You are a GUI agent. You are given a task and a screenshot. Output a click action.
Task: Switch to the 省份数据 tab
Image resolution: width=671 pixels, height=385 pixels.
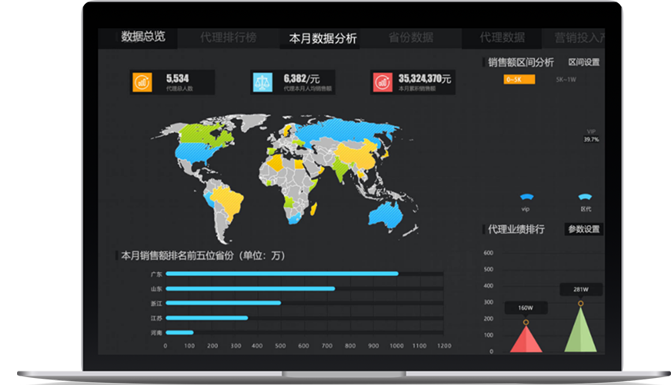(x=411, y=38)
